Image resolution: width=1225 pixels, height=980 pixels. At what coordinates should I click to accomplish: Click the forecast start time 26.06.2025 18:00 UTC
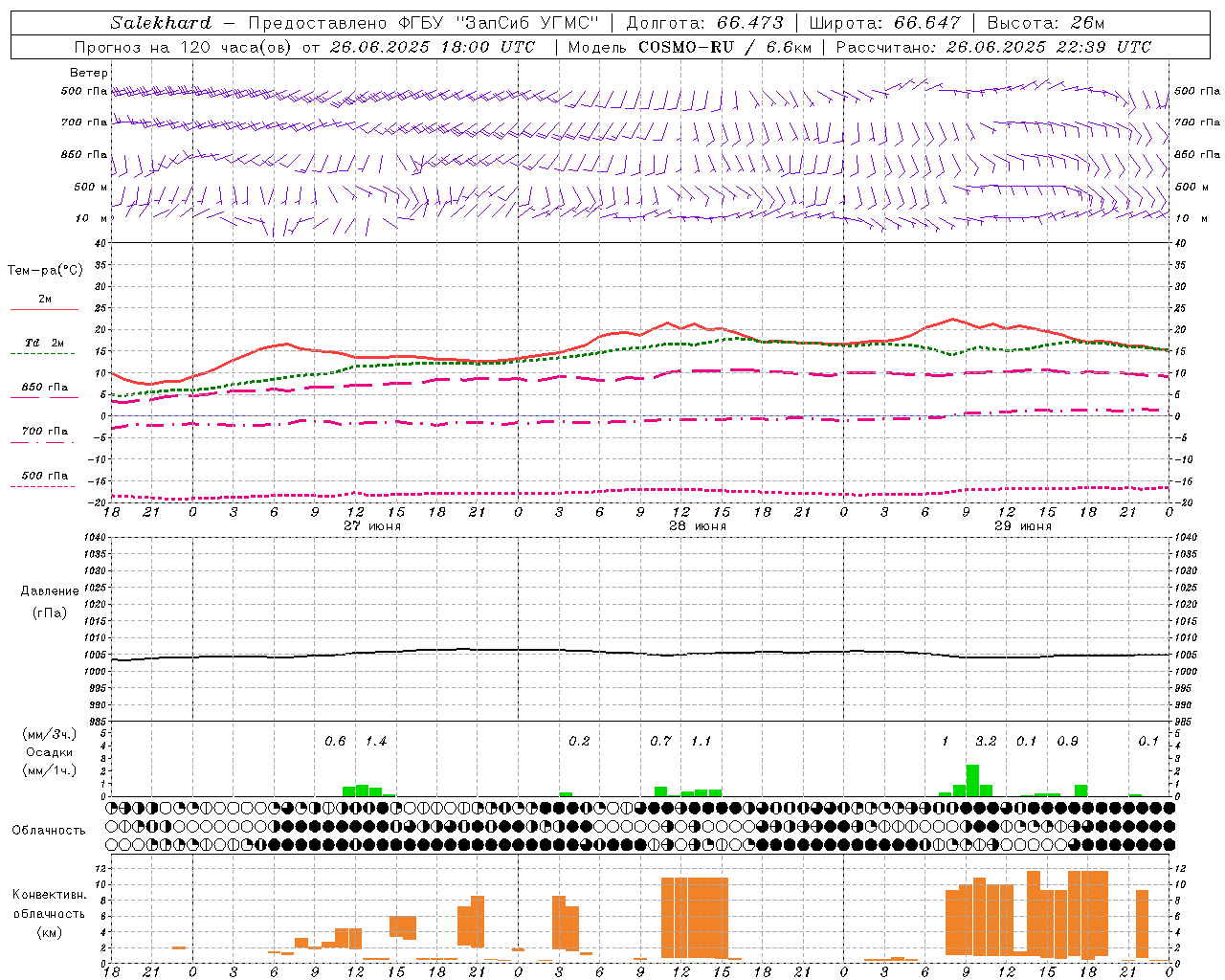pos(432,47)
